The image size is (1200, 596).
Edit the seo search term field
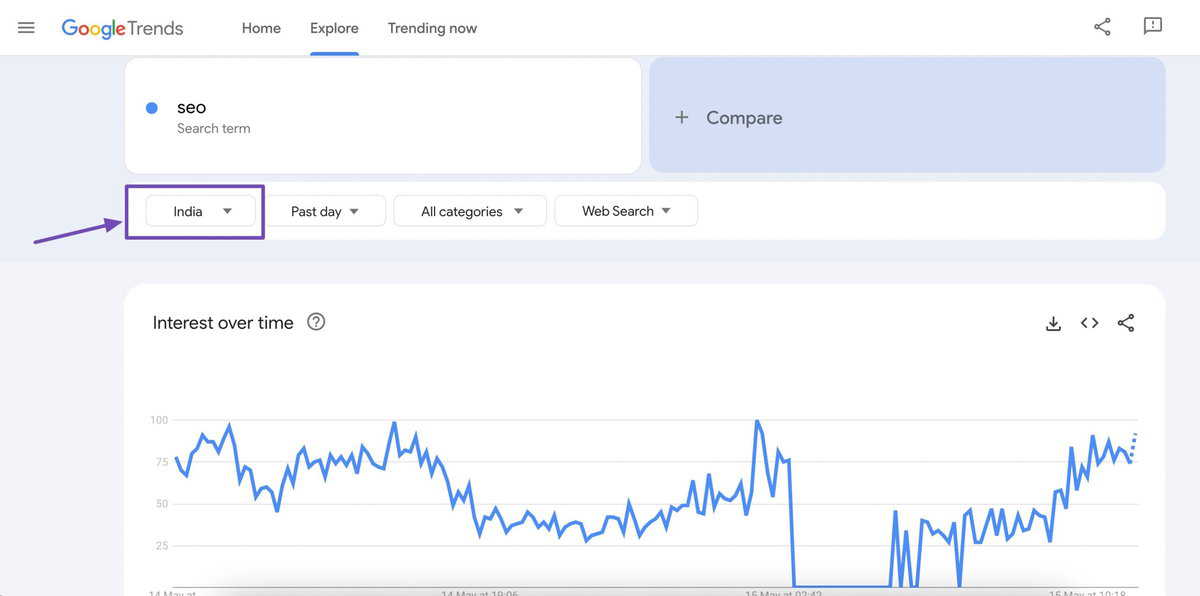383,115
